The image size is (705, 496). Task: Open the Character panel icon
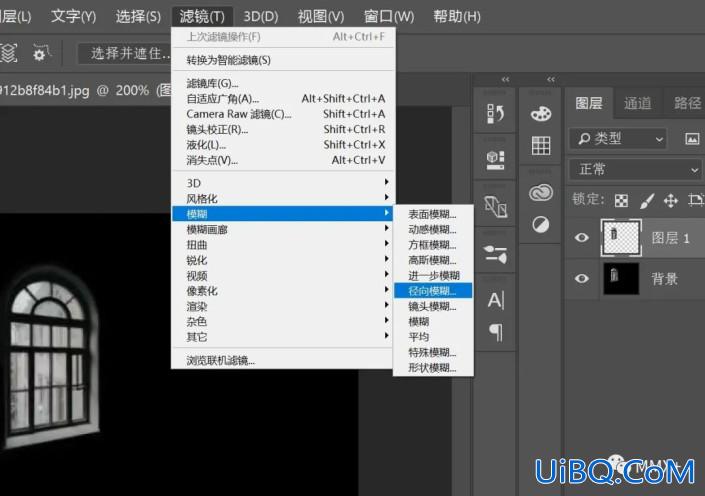(x=496, y=300)
